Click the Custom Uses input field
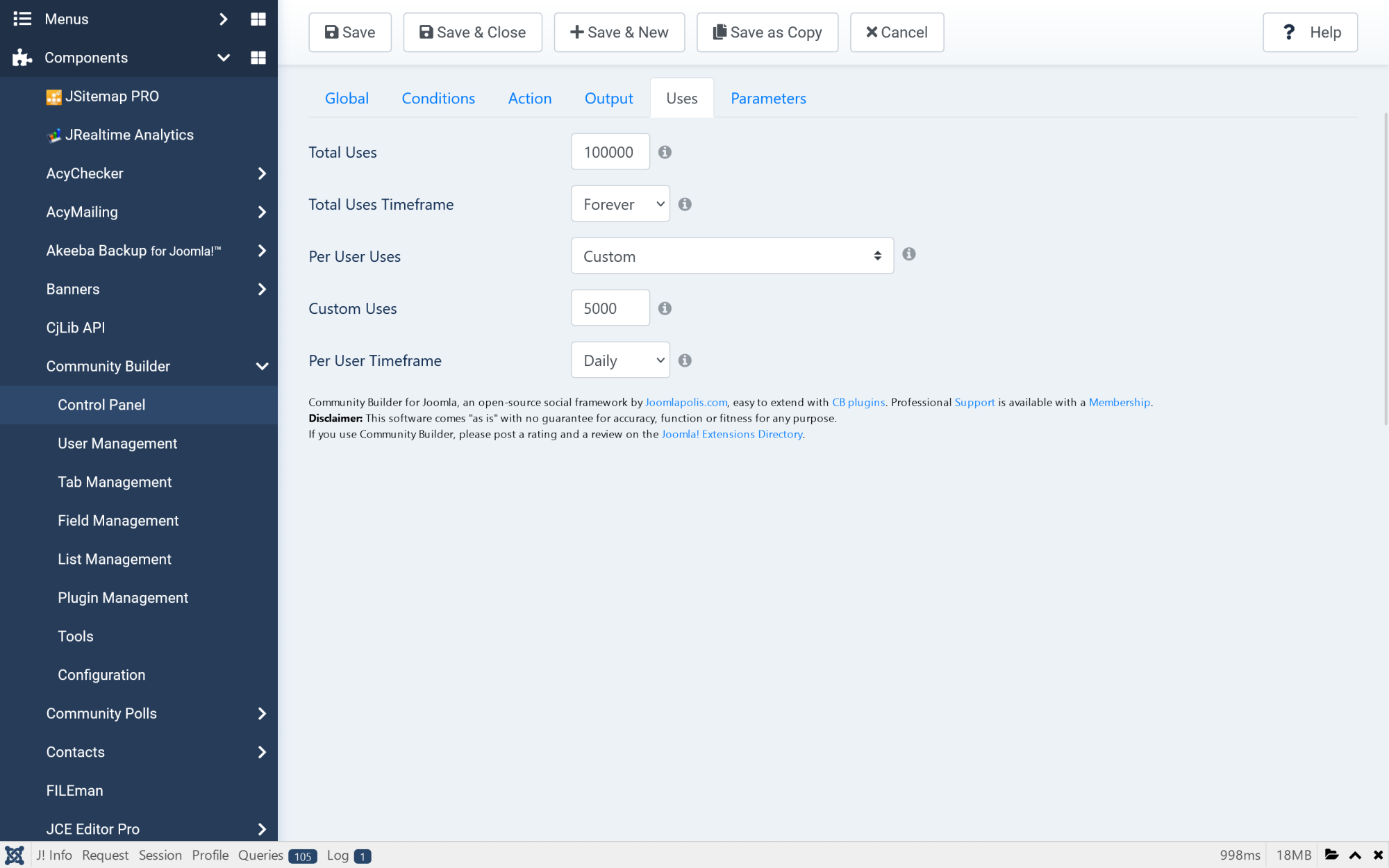Image resolution: width=1389 pixels, height=868 pixels. [610, 308]
